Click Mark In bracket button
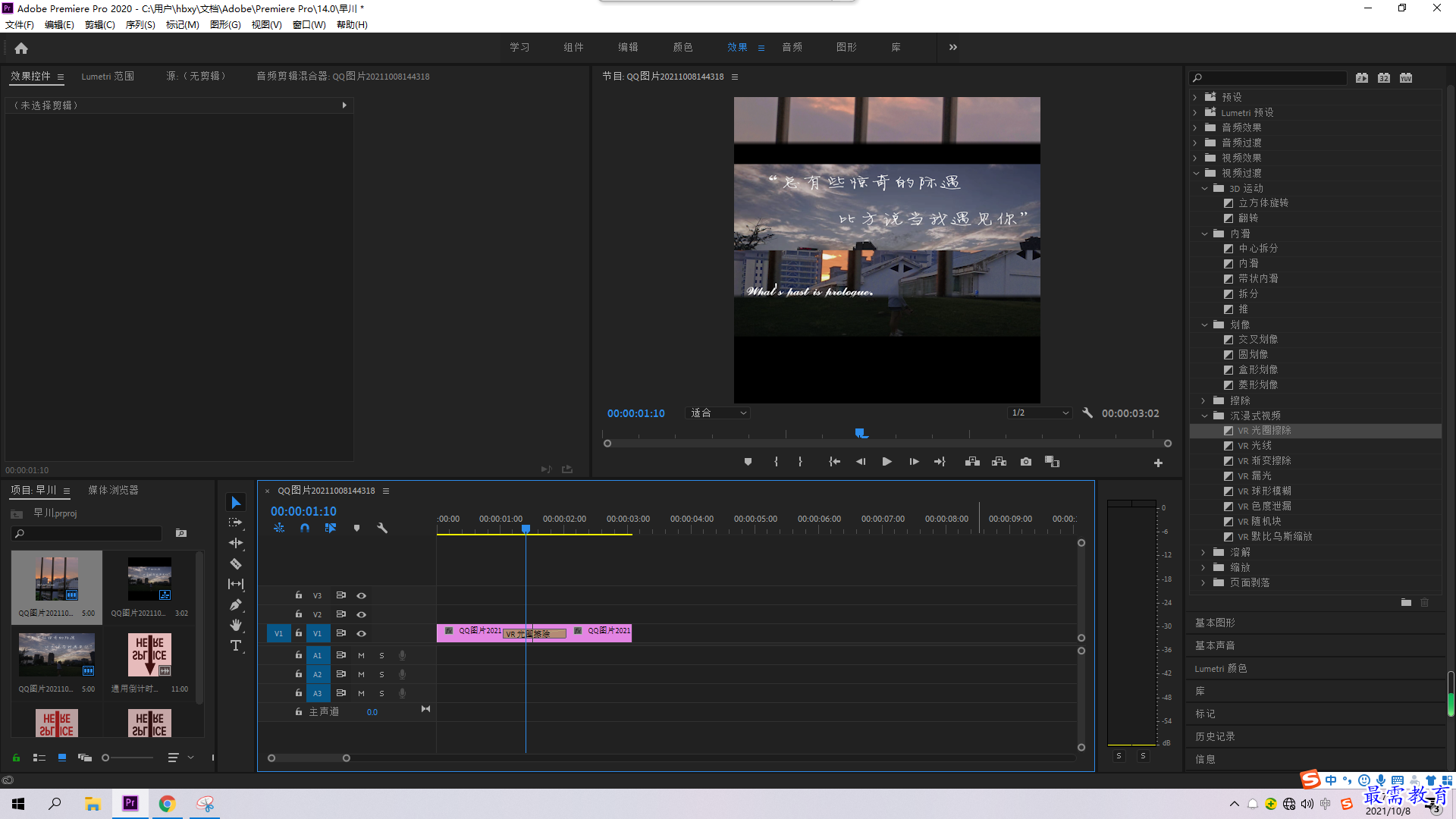The width and height of the screenshot is (1456, 819). tap(776, 462)
